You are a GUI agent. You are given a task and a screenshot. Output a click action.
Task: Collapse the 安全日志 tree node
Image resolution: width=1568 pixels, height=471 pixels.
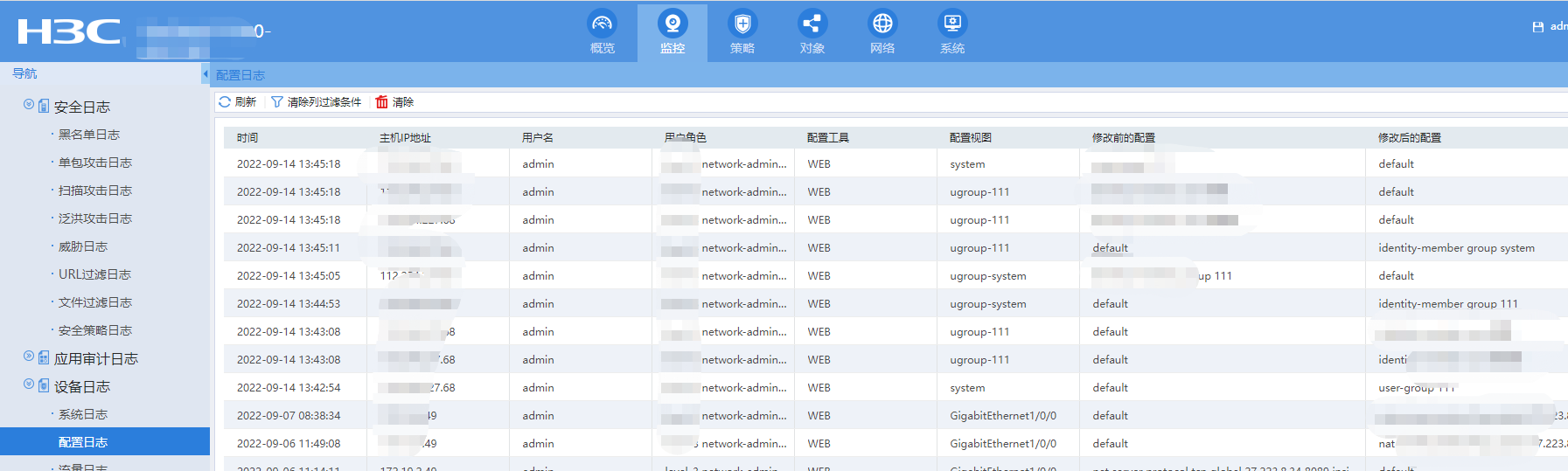(29, 105)
